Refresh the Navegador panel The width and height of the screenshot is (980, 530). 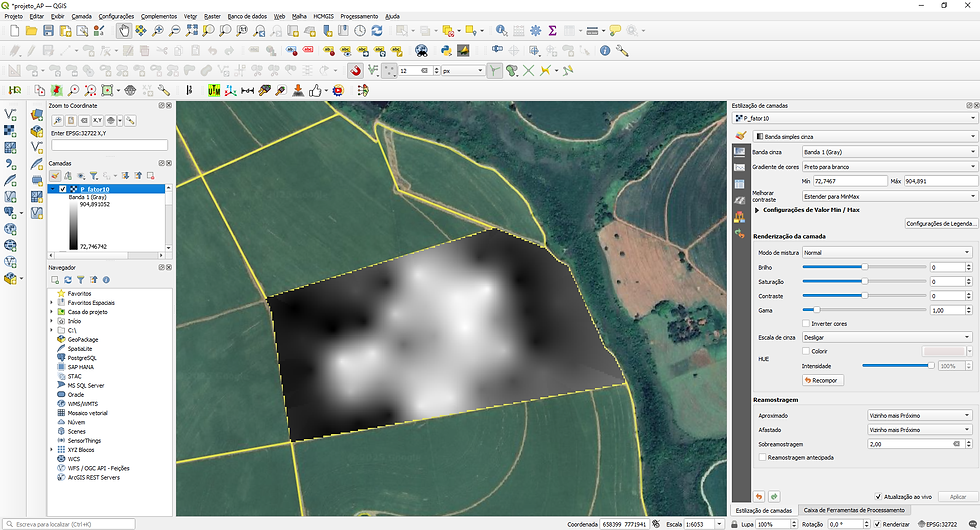pos(68,280)
